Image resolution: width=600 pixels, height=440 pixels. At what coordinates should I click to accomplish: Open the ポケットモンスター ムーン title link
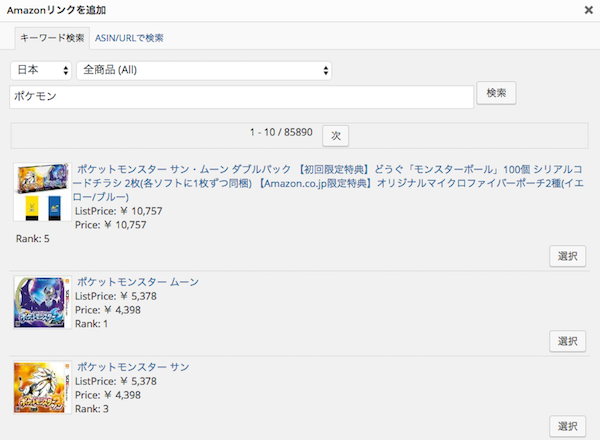tap(138, 282)
